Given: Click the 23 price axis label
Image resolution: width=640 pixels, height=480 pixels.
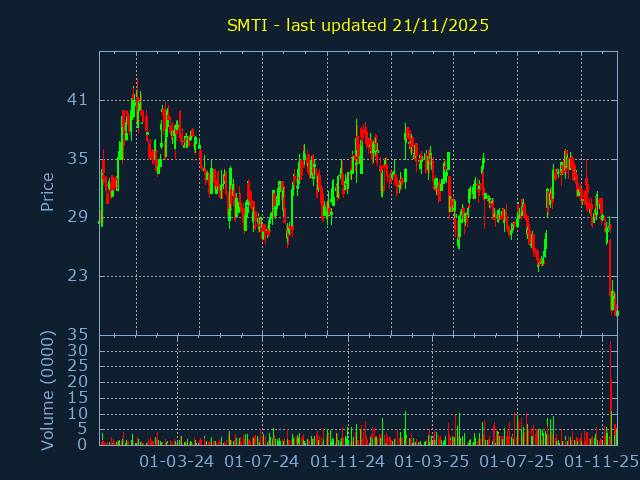Looking at the screenshot, I should click(78, 276).
